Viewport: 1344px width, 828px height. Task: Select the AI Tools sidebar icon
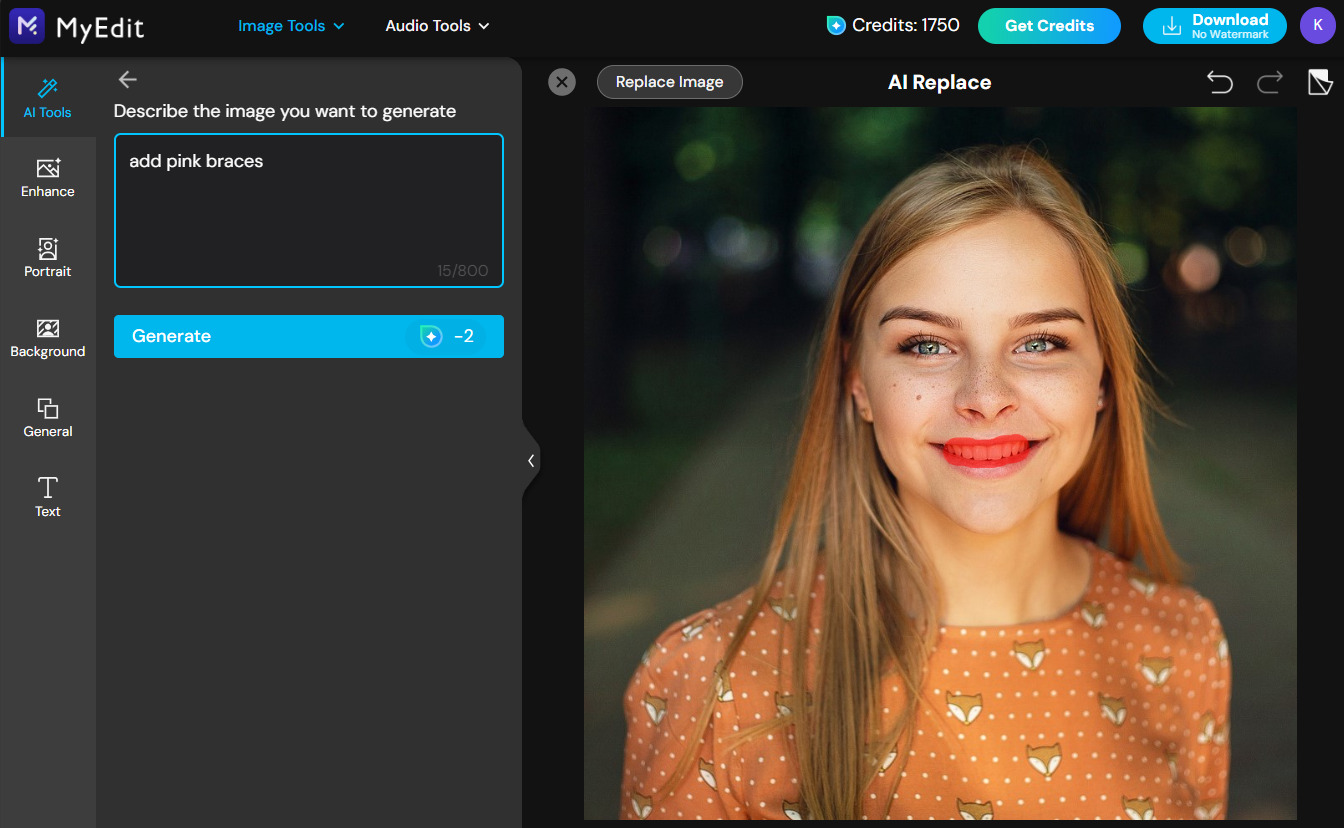coord(47,97)
